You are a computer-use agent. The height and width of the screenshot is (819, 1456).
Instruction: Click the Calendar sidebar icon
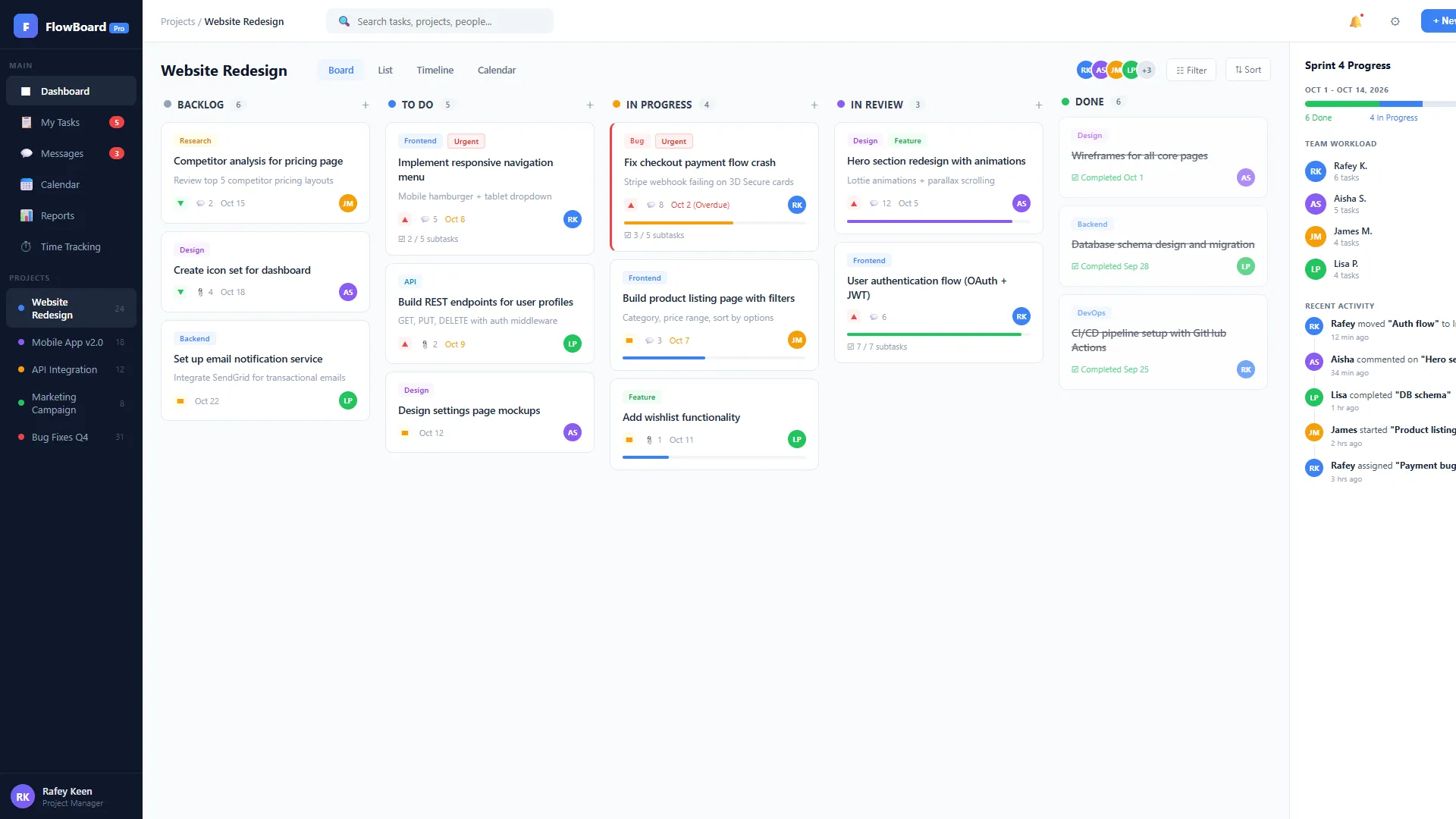[x=27, y=184]
